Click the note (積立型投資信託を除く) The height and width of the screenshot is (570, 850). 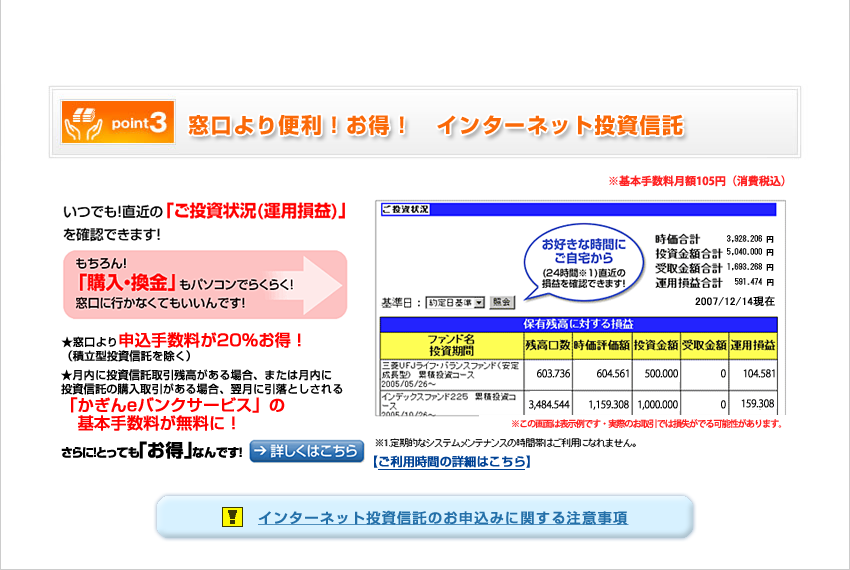tap(129, 356)
